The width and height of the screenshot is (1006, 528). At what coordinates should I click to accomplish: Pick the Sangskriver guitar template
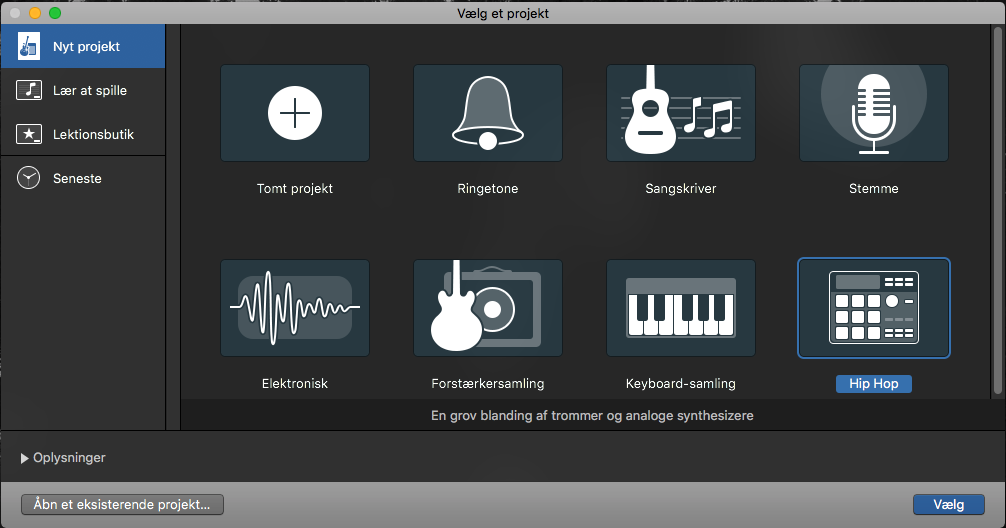pyautogui.click(x=681, y=113)
